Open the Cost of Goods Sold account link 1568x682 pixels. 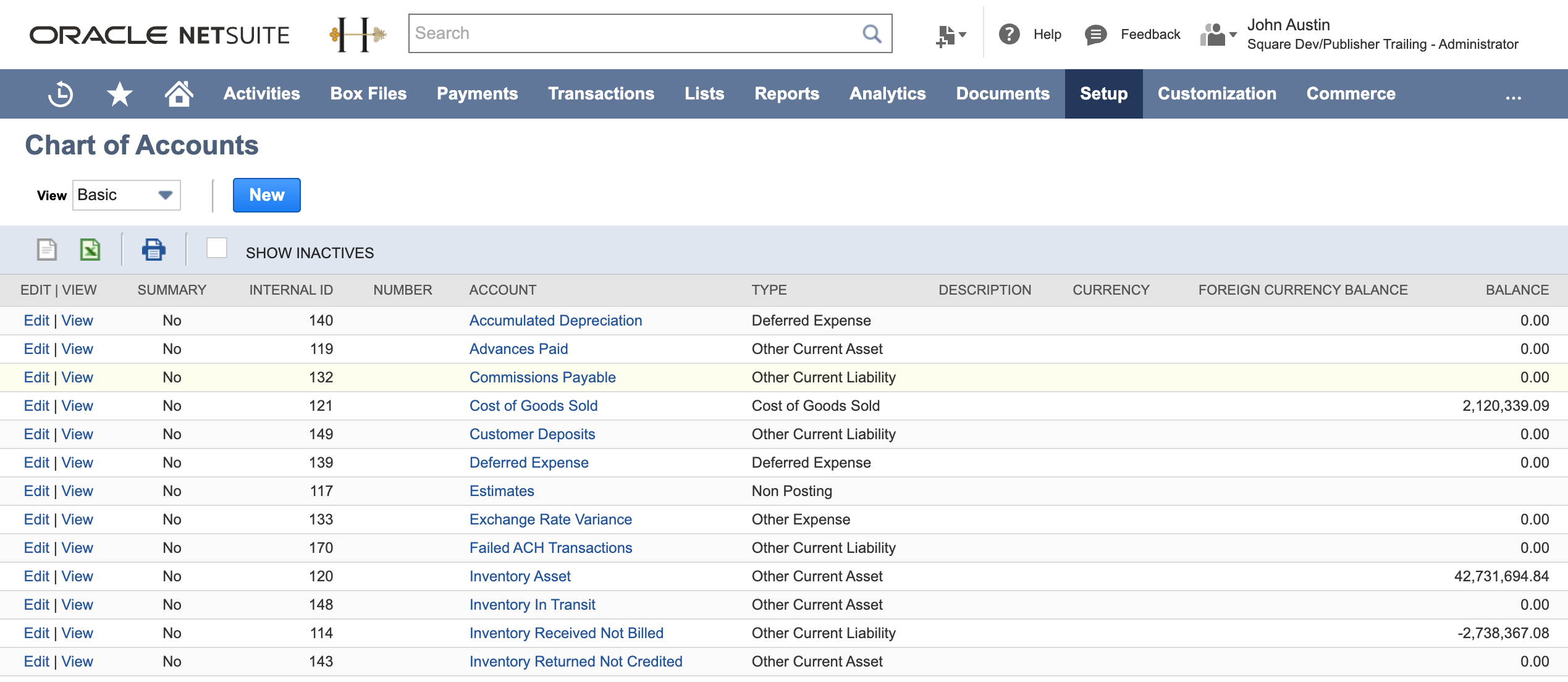point(533,406)
